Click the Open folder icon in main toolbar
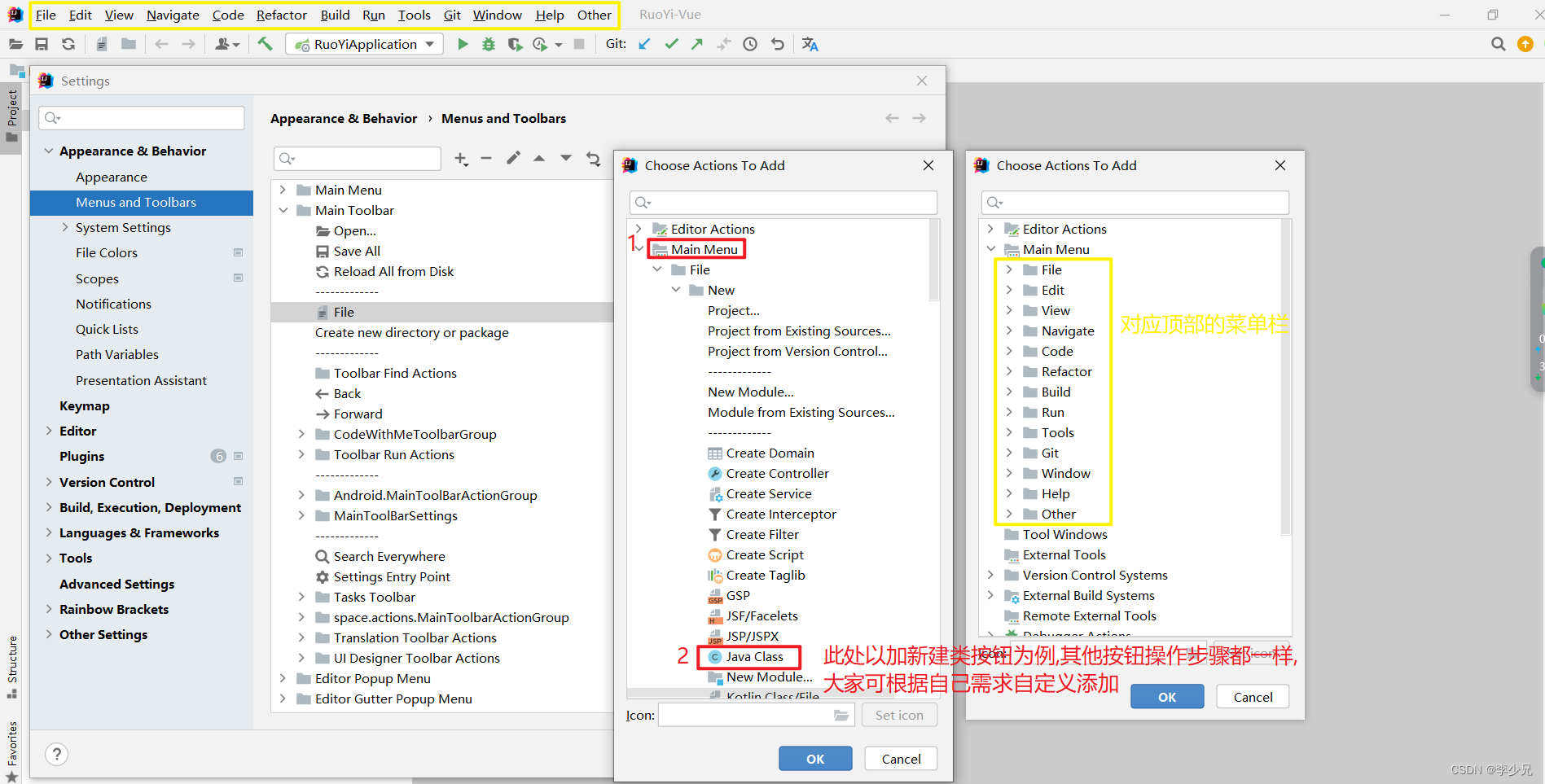This screenshot has height=784, width=1545. [x=15, y=44]
